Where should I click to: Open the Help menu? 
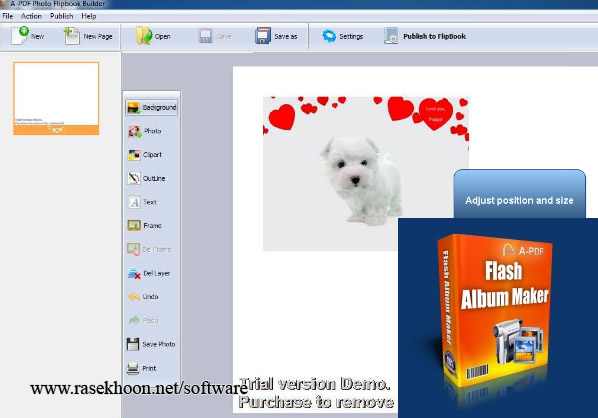tap(88, 16)
